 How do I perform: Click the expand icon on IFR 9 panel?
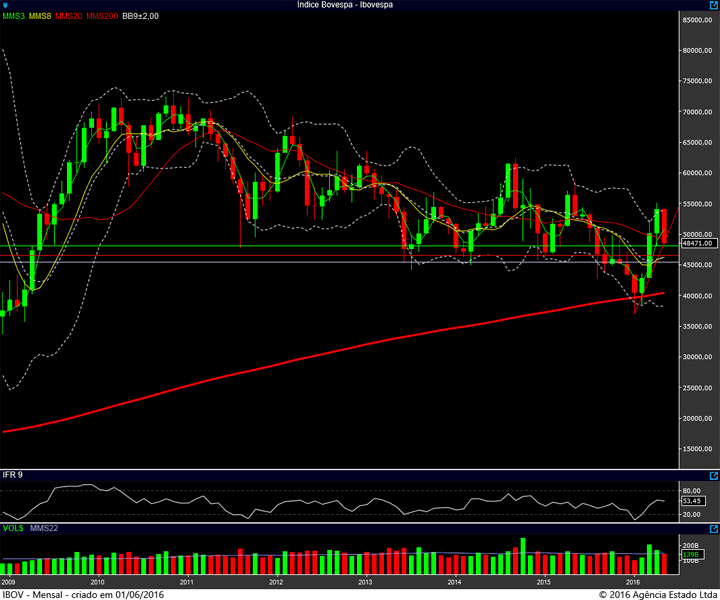(712, 475)
